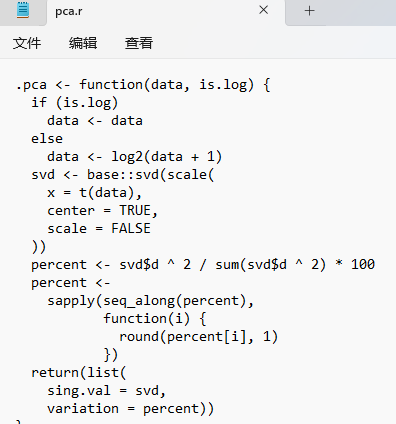Place cursor on the .pca function definition line
The image size is (396, 424).
click(x=143, y=85)
